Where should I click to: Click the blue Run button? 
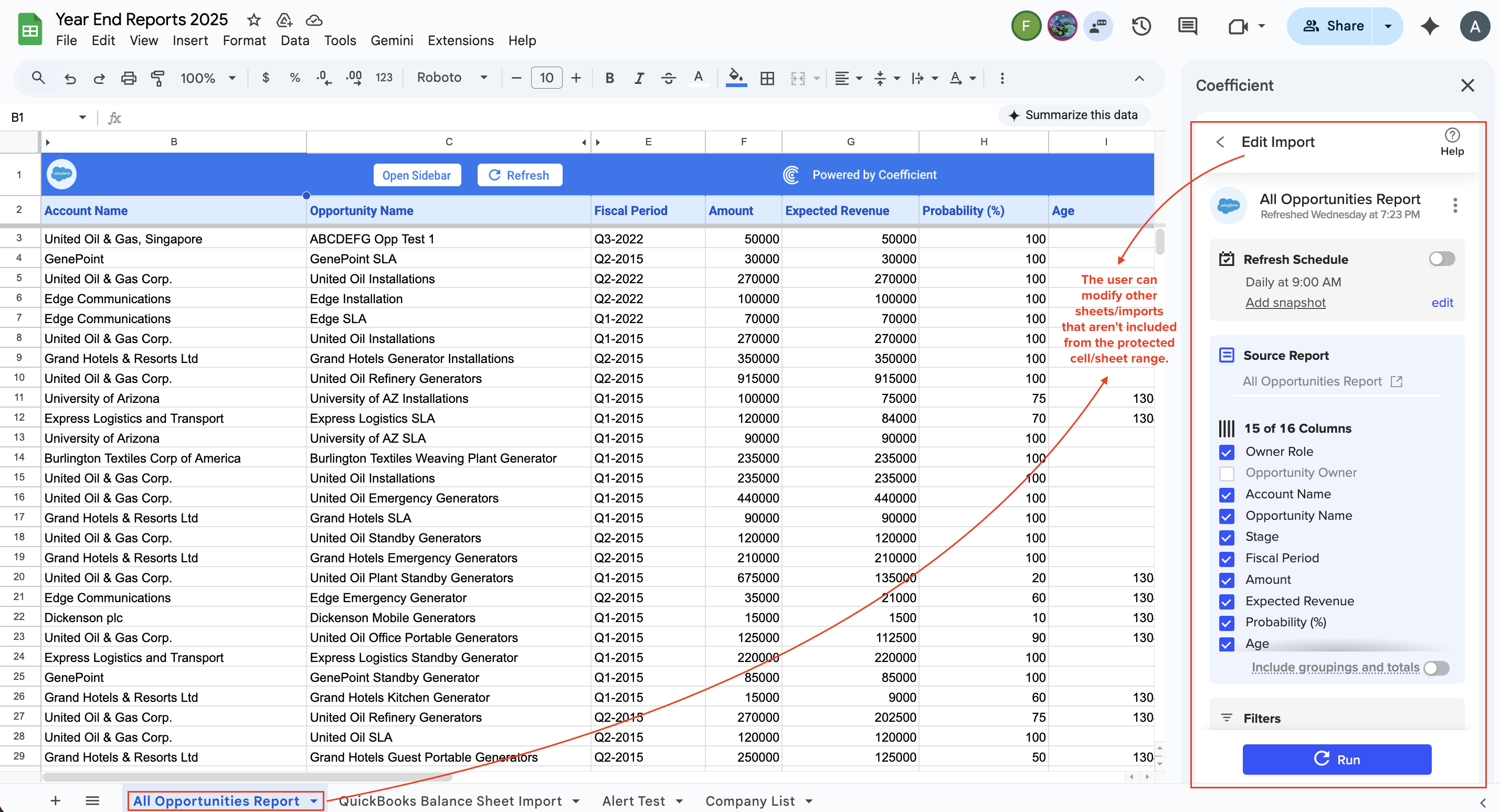click(x=1336, y=759)
